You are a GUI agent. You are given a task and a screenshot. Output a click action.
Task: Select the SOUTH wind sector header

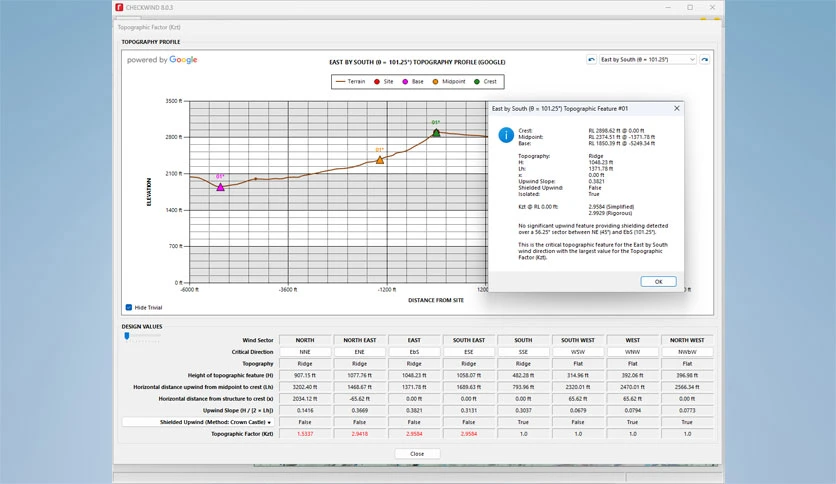(x=523, y=340)
